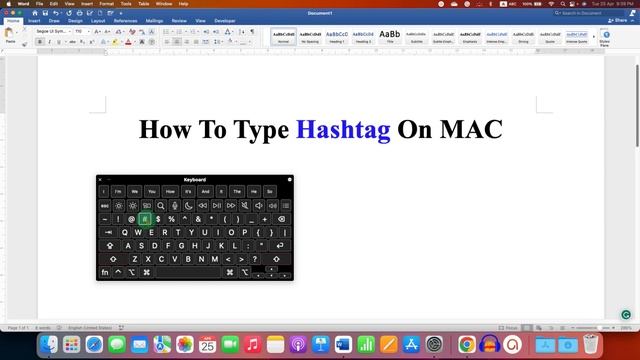This screenshot has width=640, height=360.
Task: Apply the Heading 1 style
Action: (337, 37)
